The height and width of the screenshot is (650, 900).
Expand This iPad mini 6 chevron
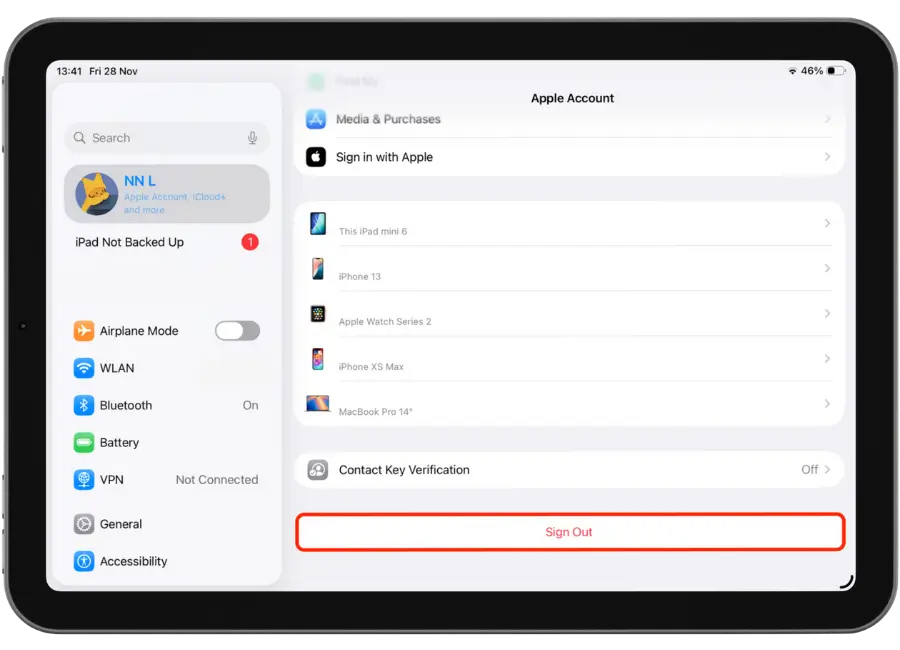(827, 224)
